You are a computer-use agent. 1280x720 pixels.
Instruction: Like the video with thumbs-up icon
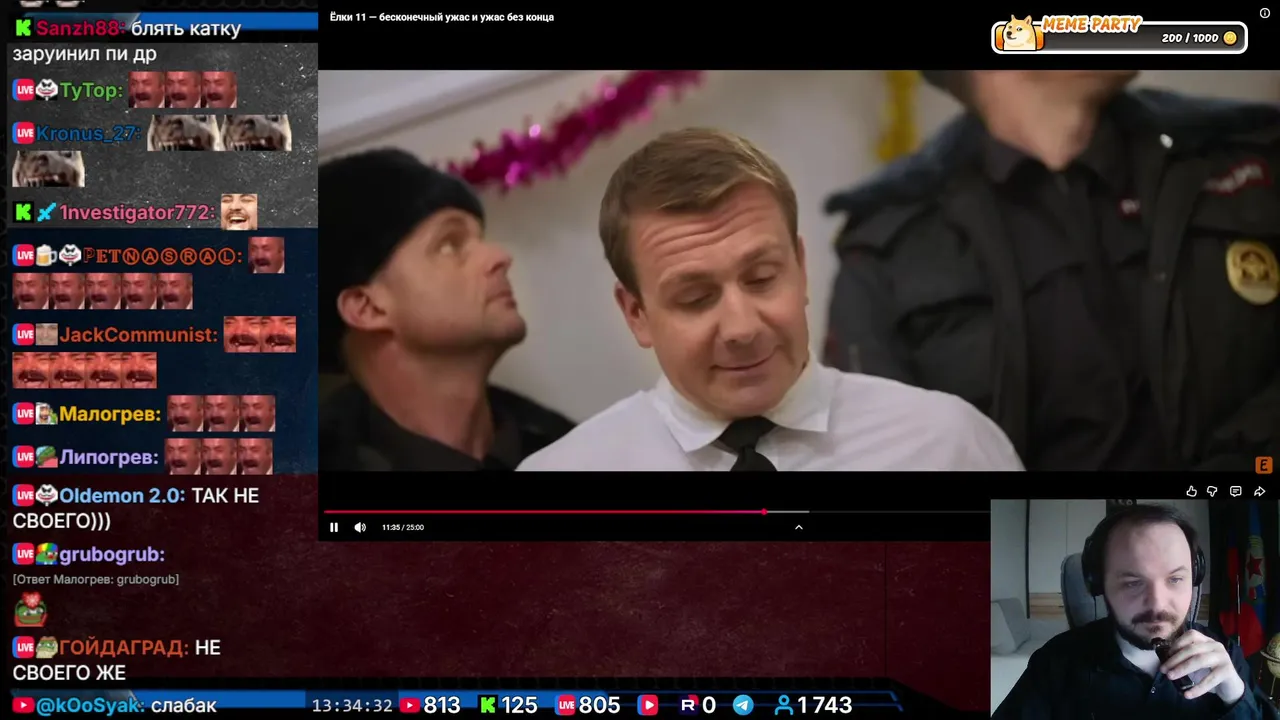pos(1191,491)
